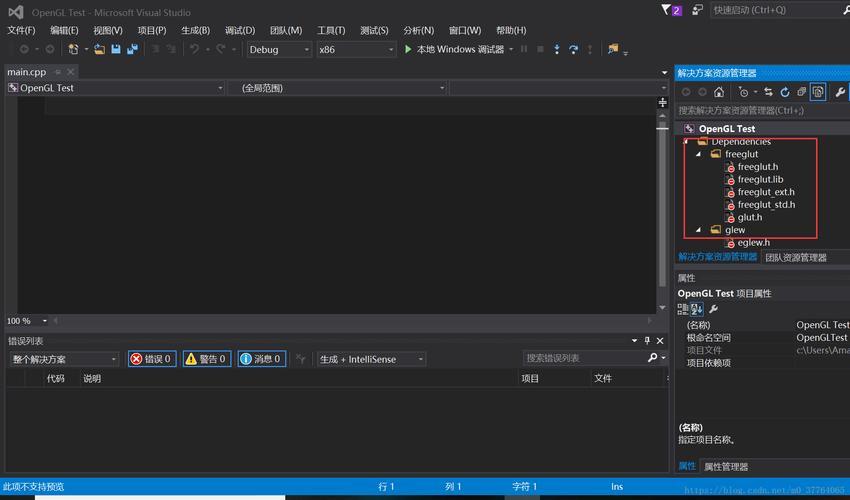Viewport: 850px width, 500px height.
Task: Open the Window menu
Action: point(465,30)
